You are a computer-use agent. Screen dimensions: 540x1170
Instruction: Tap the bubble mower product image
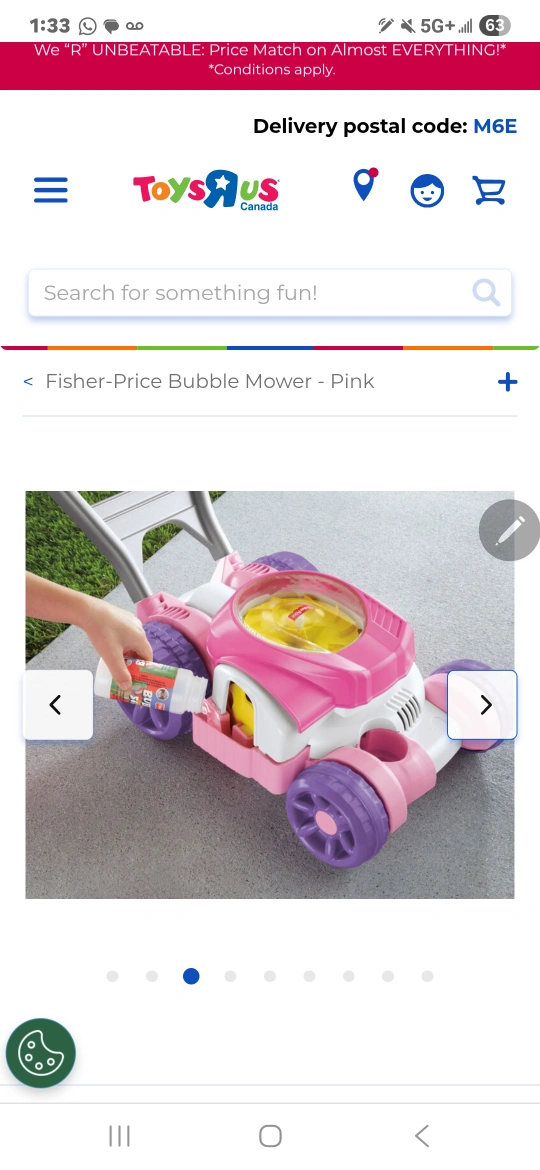pyautogui.click(x=270, y=695)
